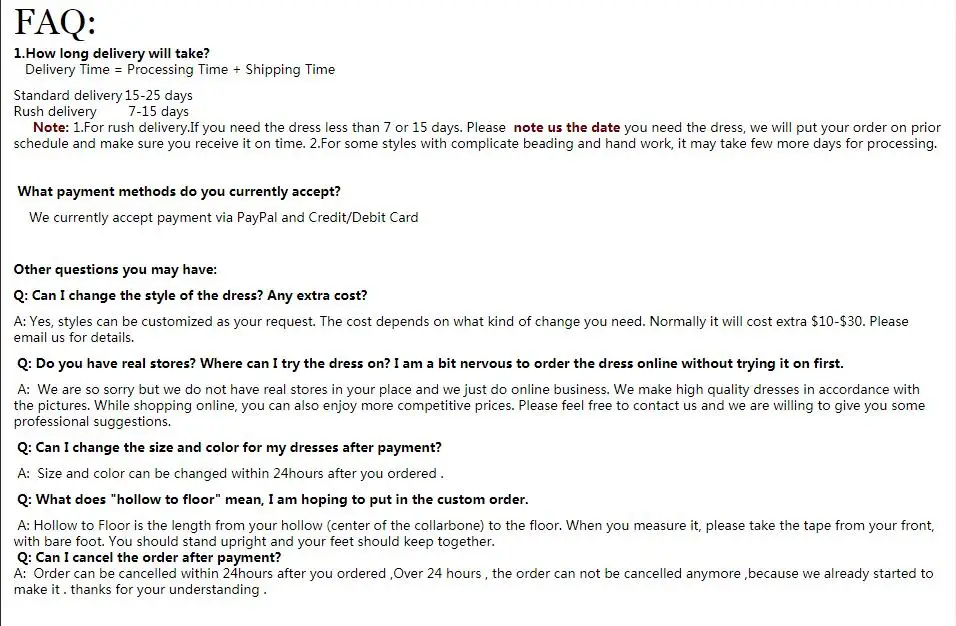The width and height of the screenshot is (956, 626).
Task: Click the "change the size and color" question
Action: tap(229, 447)
